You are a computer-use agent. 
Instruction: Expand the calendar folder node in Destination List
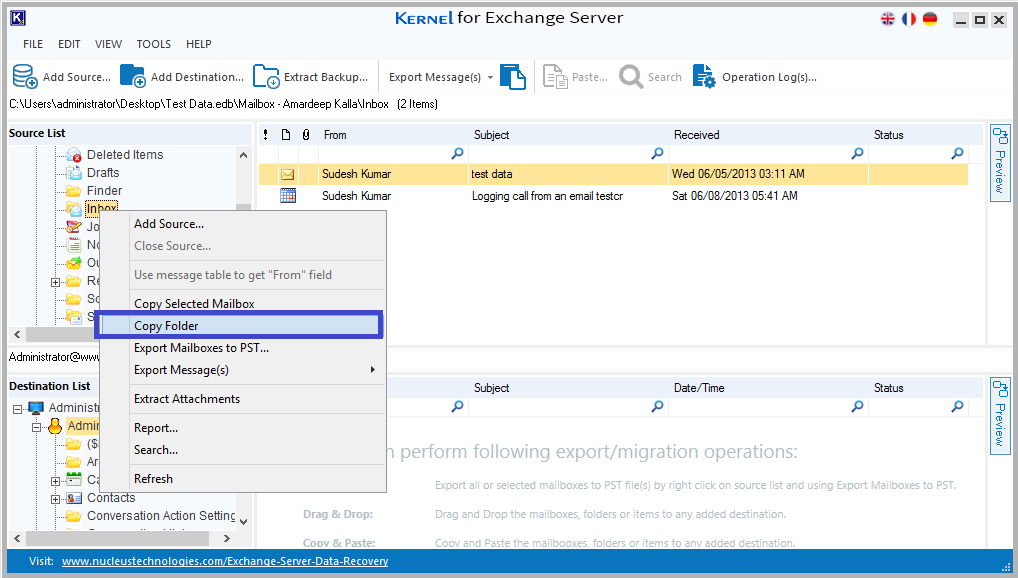[56, 481]
